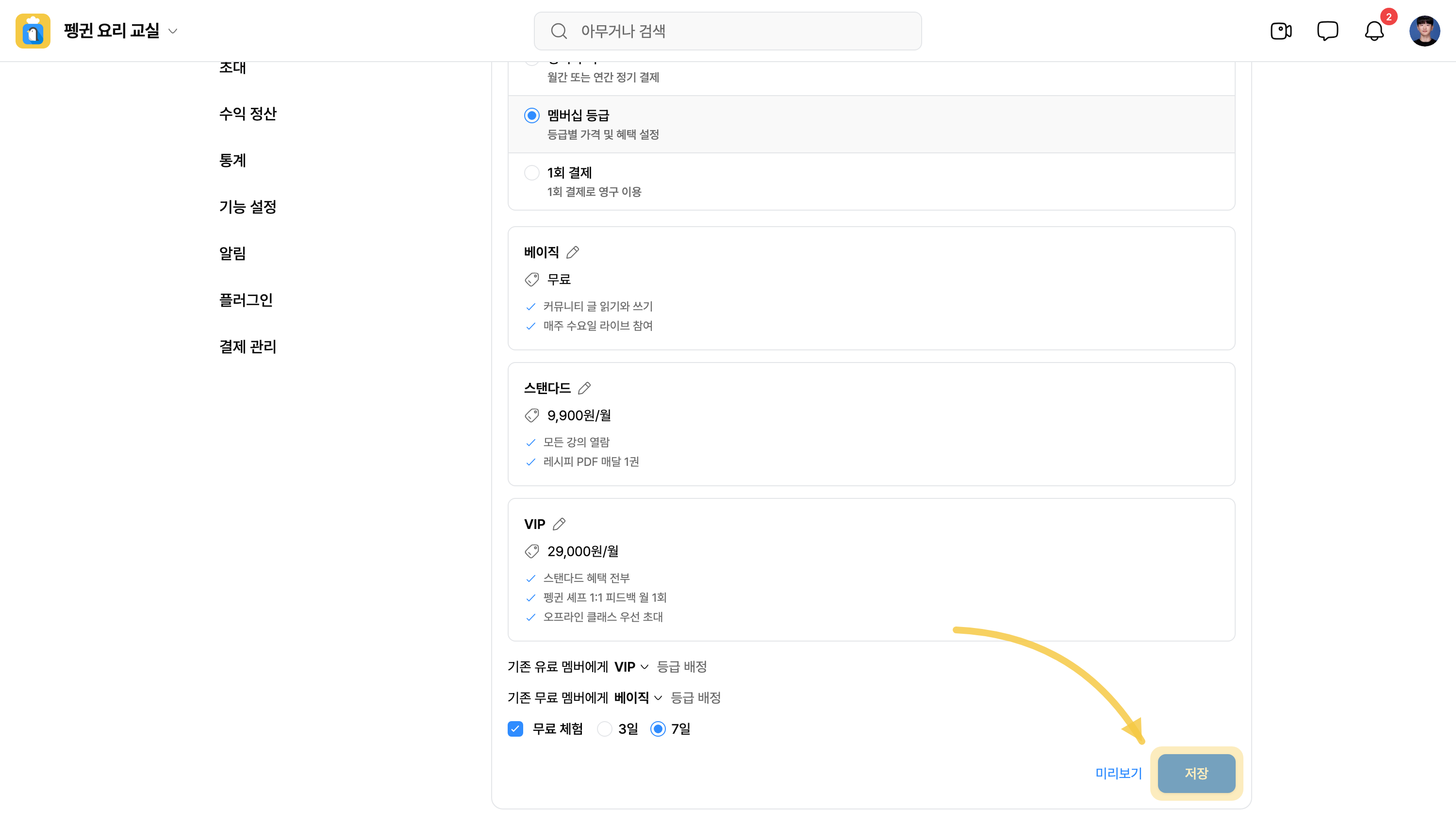This screenshot has width=1456, height=825.
Task: Open the user profile avatar
Action: [x=1424, y=31]
